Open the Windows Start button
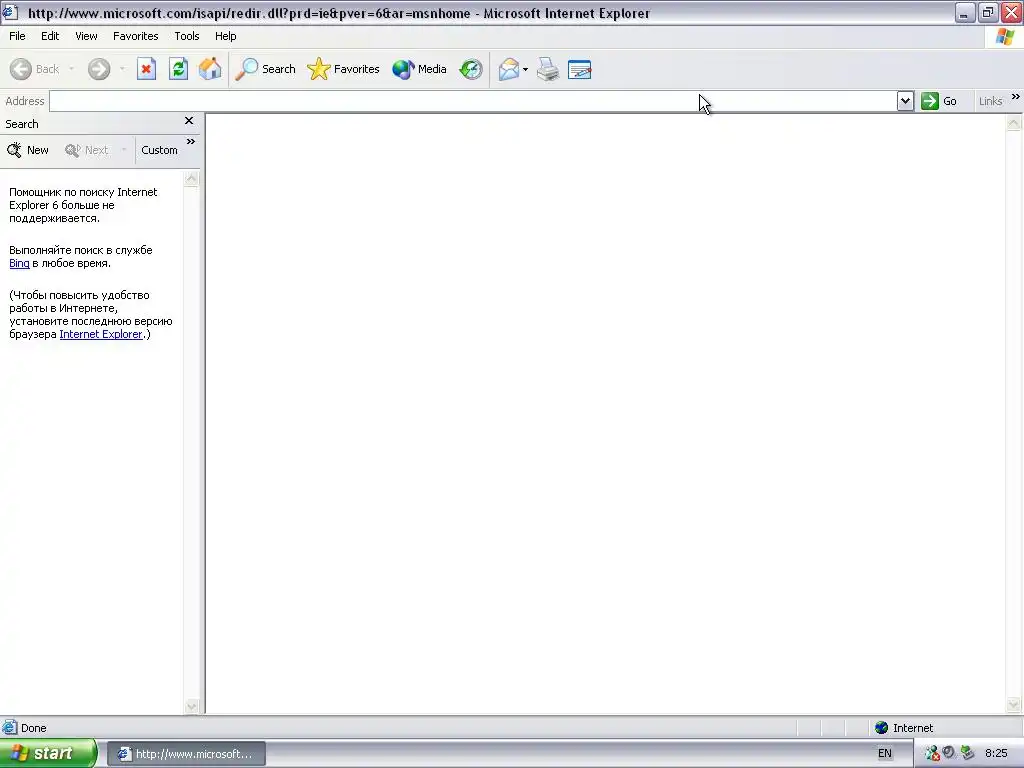 pyautogui.click(x=48, y=753)
